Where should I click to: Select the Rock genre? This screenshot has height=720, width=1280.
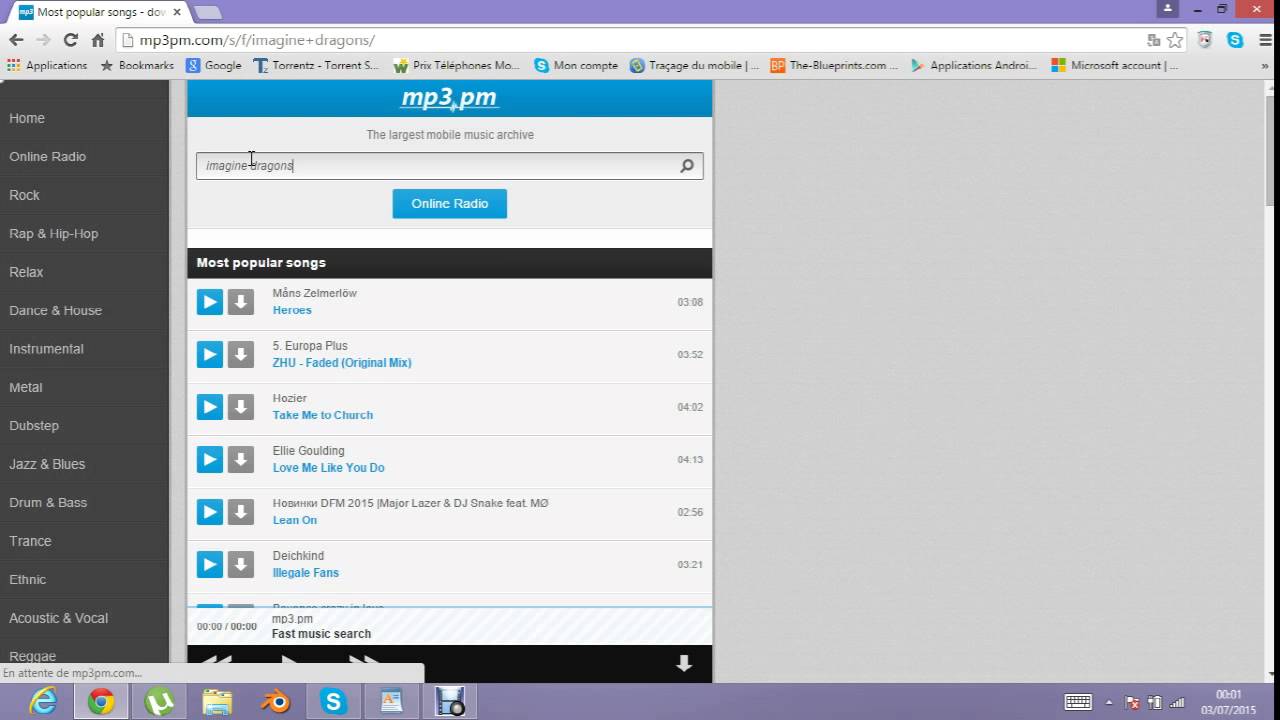[x=25, y=195]
